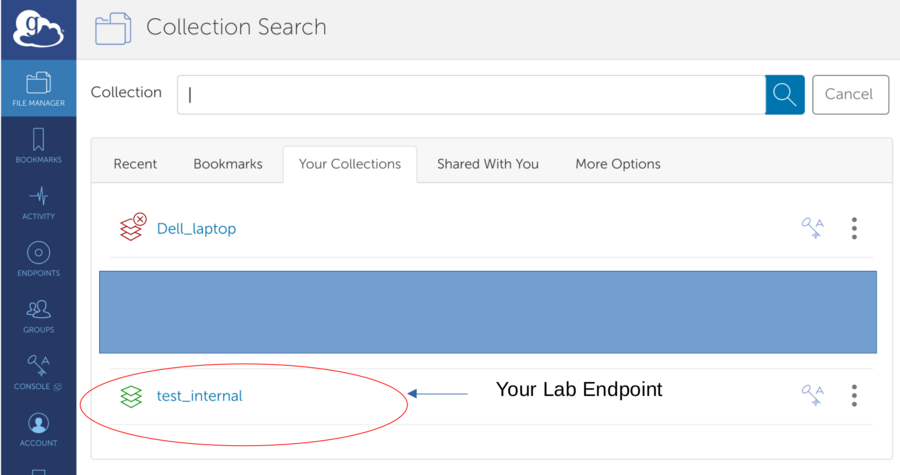Click the Globus cloud logo
Image resolution: width=900 pixels, height=475 pixels.
click(38, 29)
